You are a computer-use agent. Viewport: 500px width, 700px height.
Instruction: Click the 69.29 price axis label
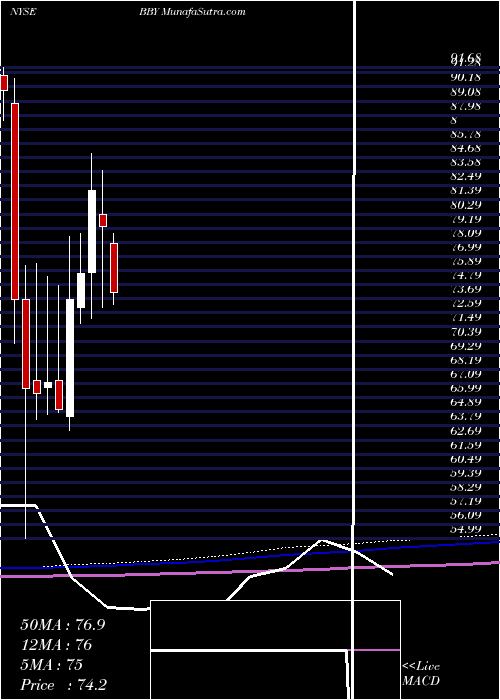pyautogui.click(x=465, y=346)
